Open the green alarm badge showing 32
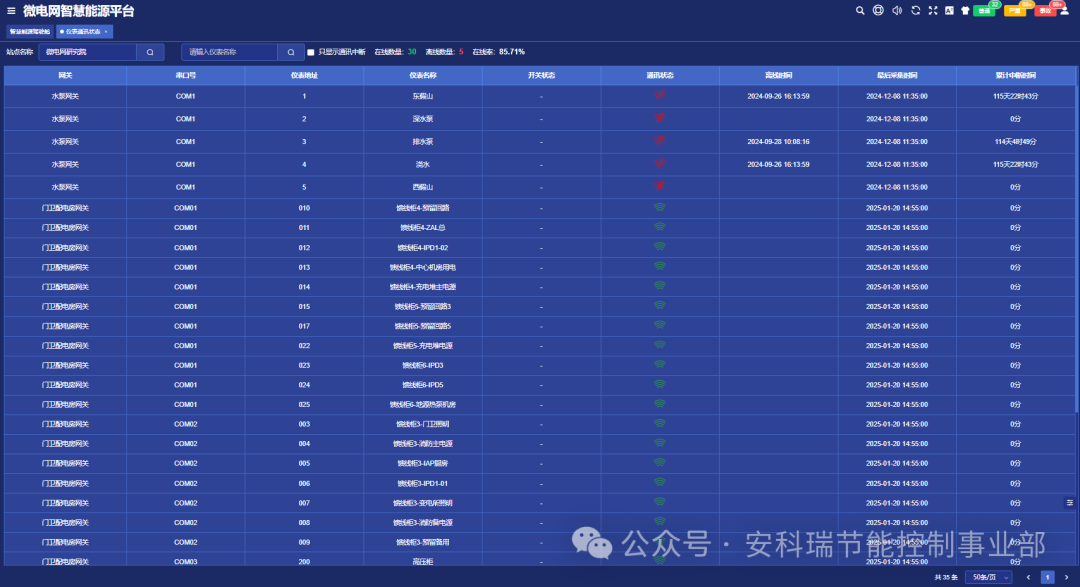1080x587 pixels. (x=985, y=10)
